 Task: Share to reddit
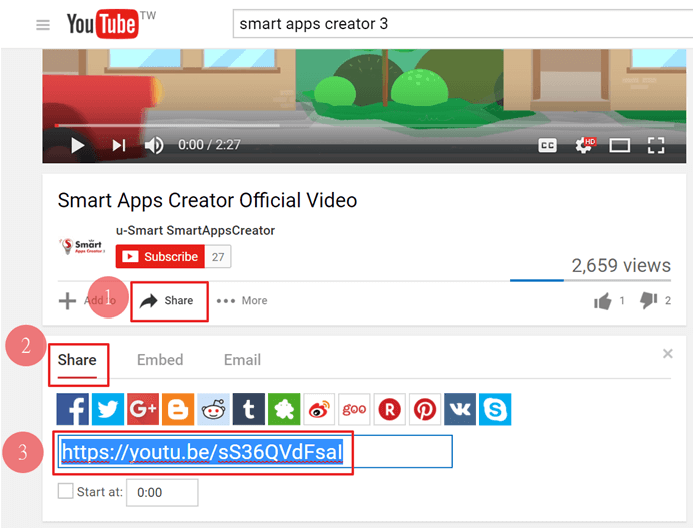pyautogui.click(x=213, y=409)
